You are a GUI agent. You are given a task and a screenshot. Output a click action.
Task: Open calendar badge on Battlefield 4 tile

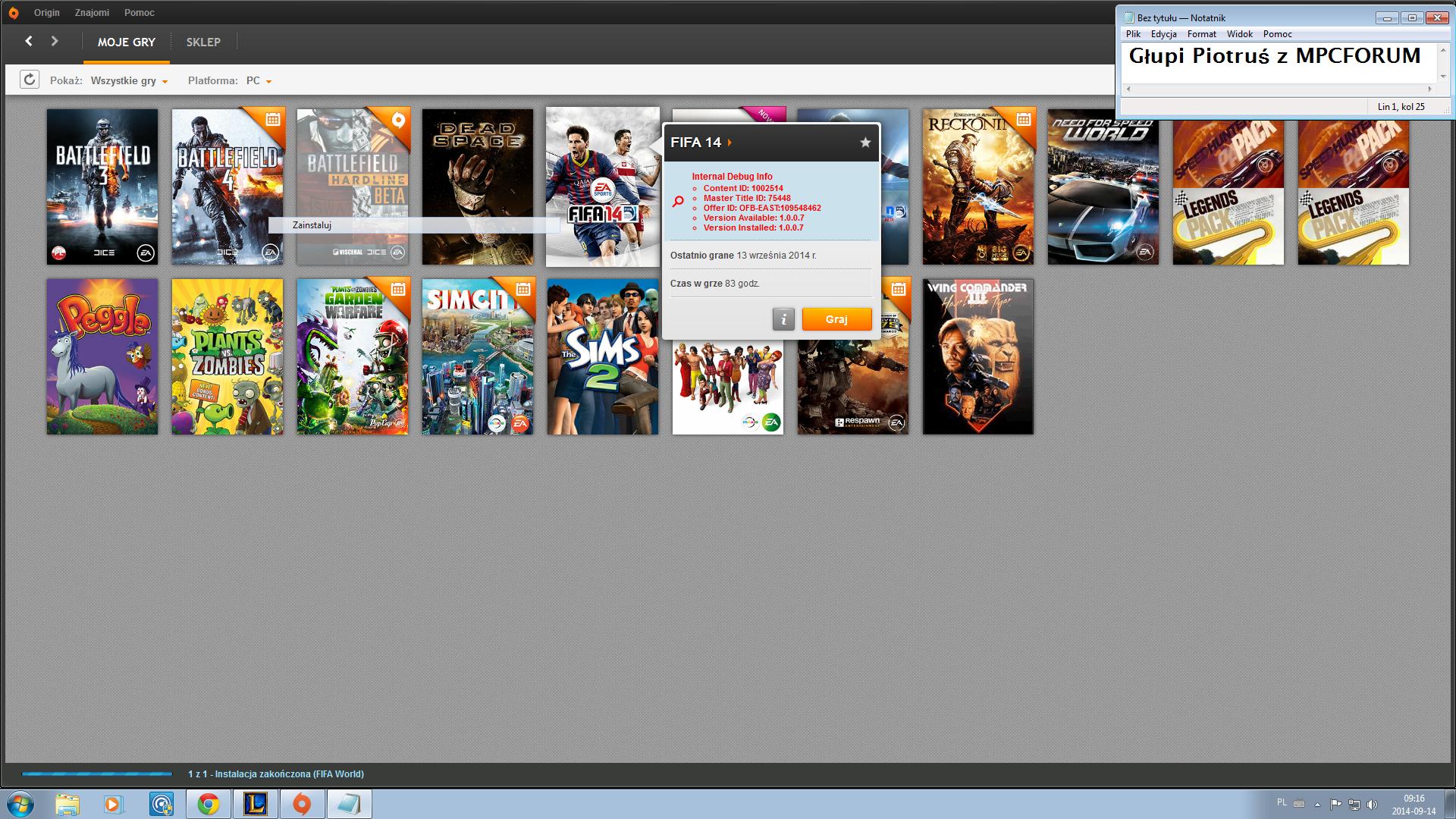click(273, 119)
